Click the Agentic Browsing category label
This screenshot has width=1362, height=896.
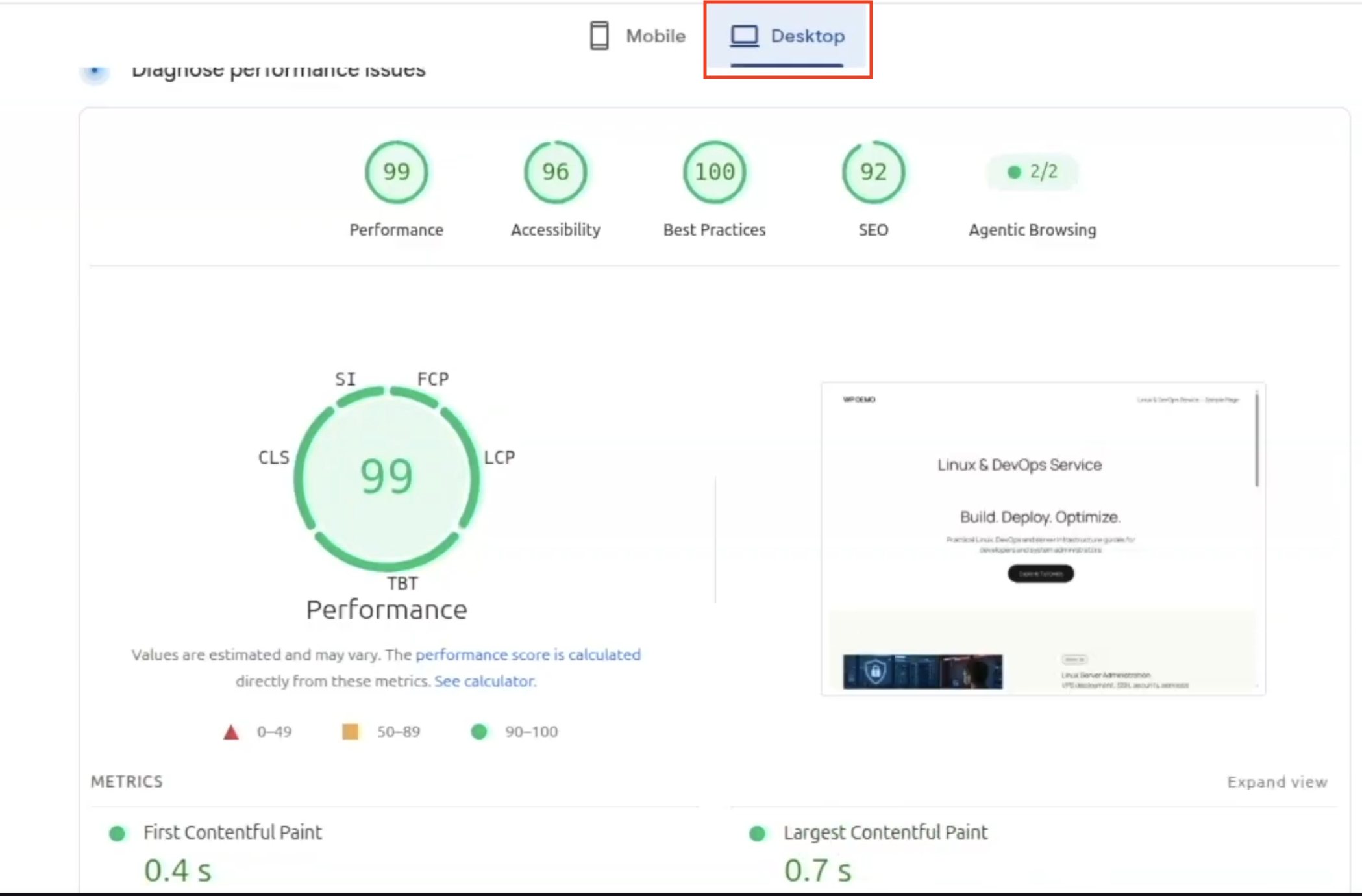tap(1032, 230)
